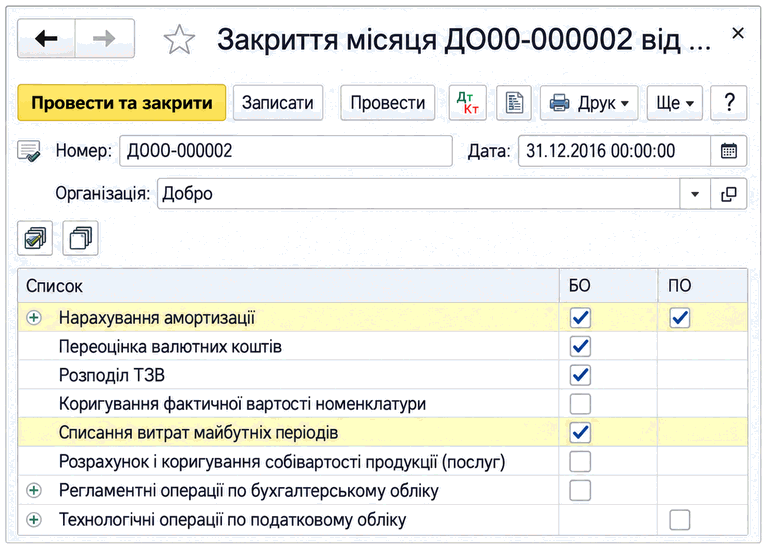The image size is (767, 549).
Task: Uncheck ПО for Нарахування амортизації
Action: tap(679, 318)
